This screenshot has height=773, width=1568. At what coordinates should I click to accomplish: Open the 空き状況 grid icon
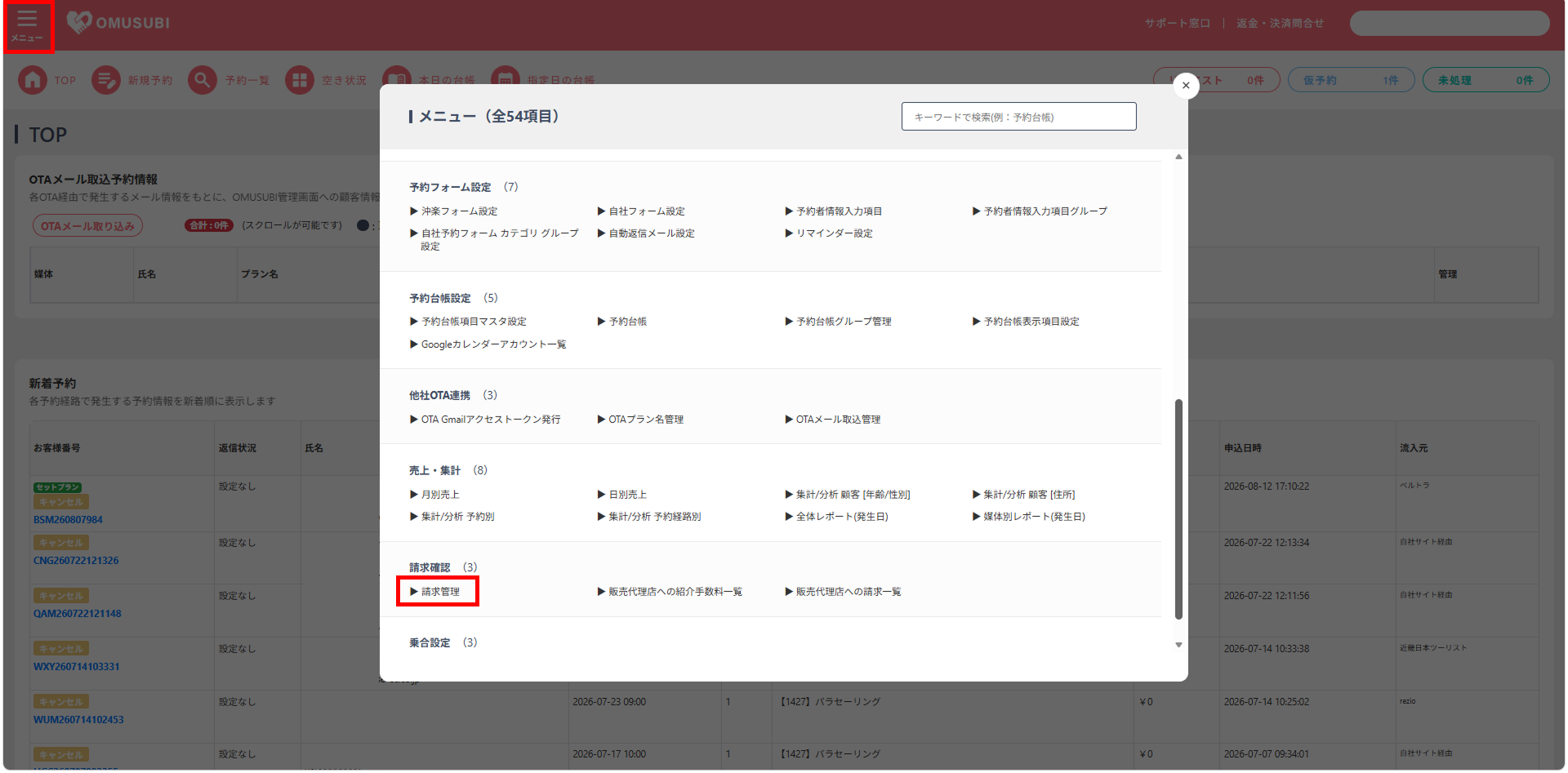[x=300, y=80]
